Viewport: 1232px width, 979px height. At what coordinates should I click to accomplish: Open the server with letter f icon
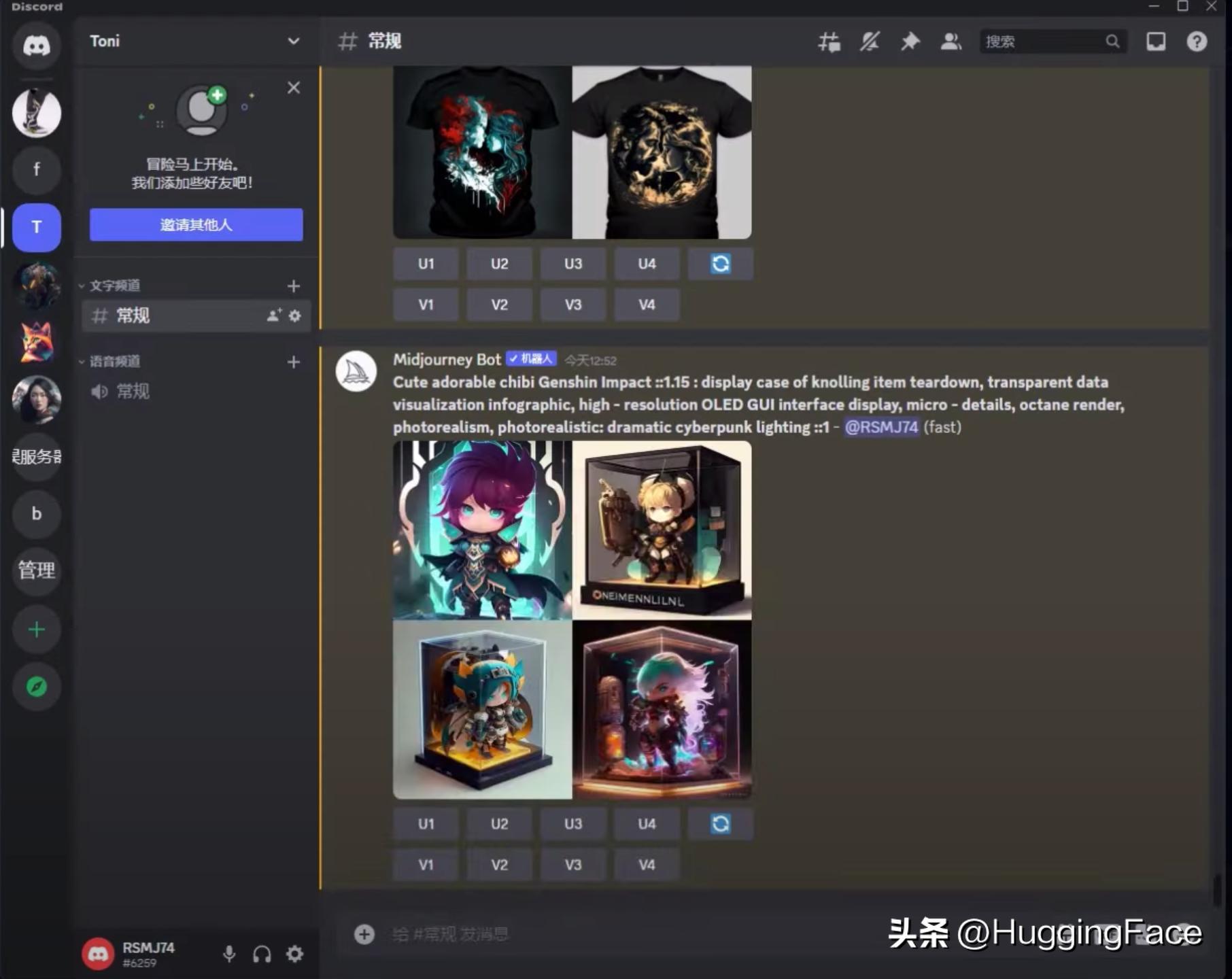tap(37, 169)
